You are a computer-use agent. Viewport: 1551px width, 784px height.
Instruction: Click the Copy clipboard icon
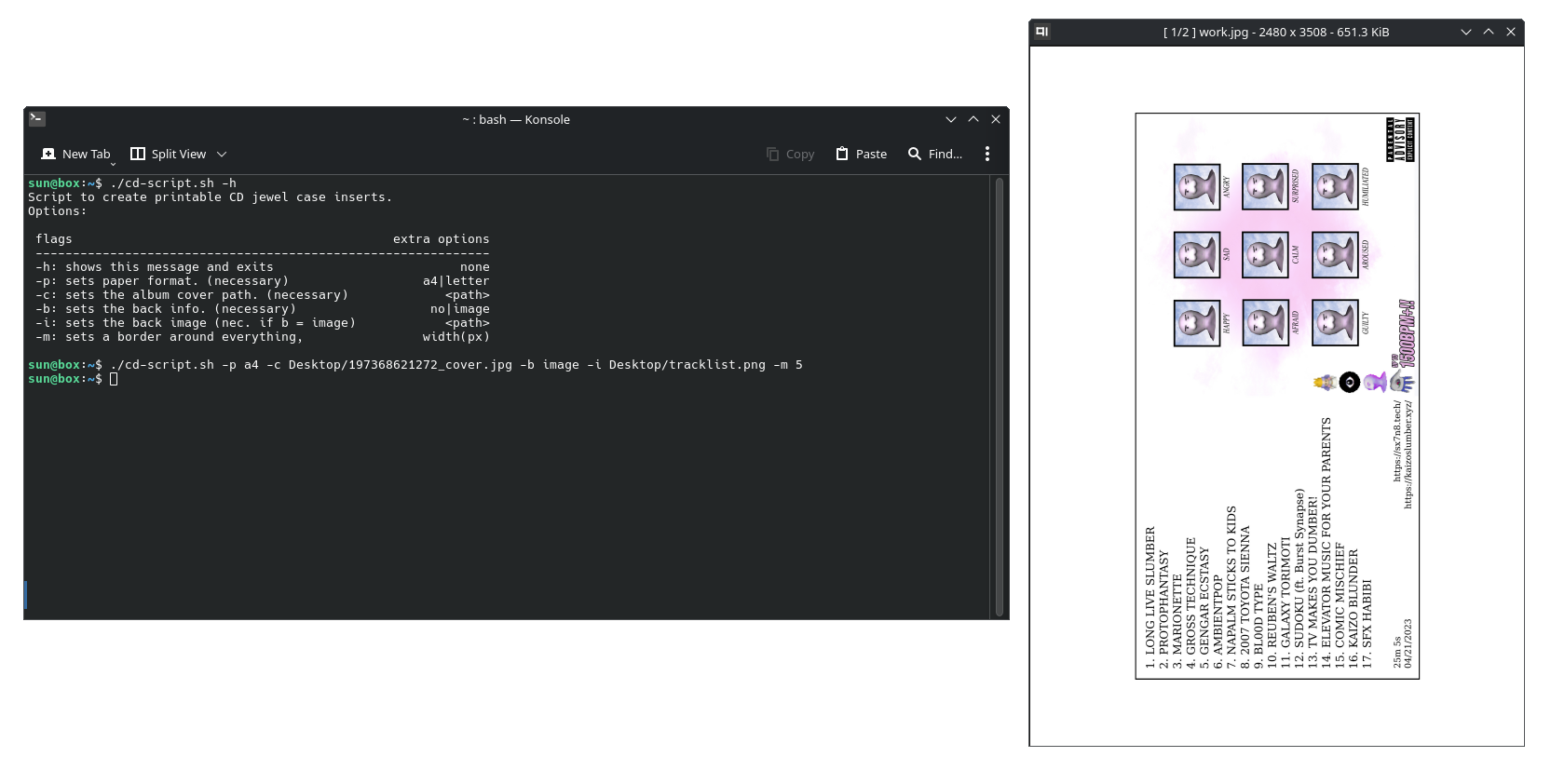[790, 155]
